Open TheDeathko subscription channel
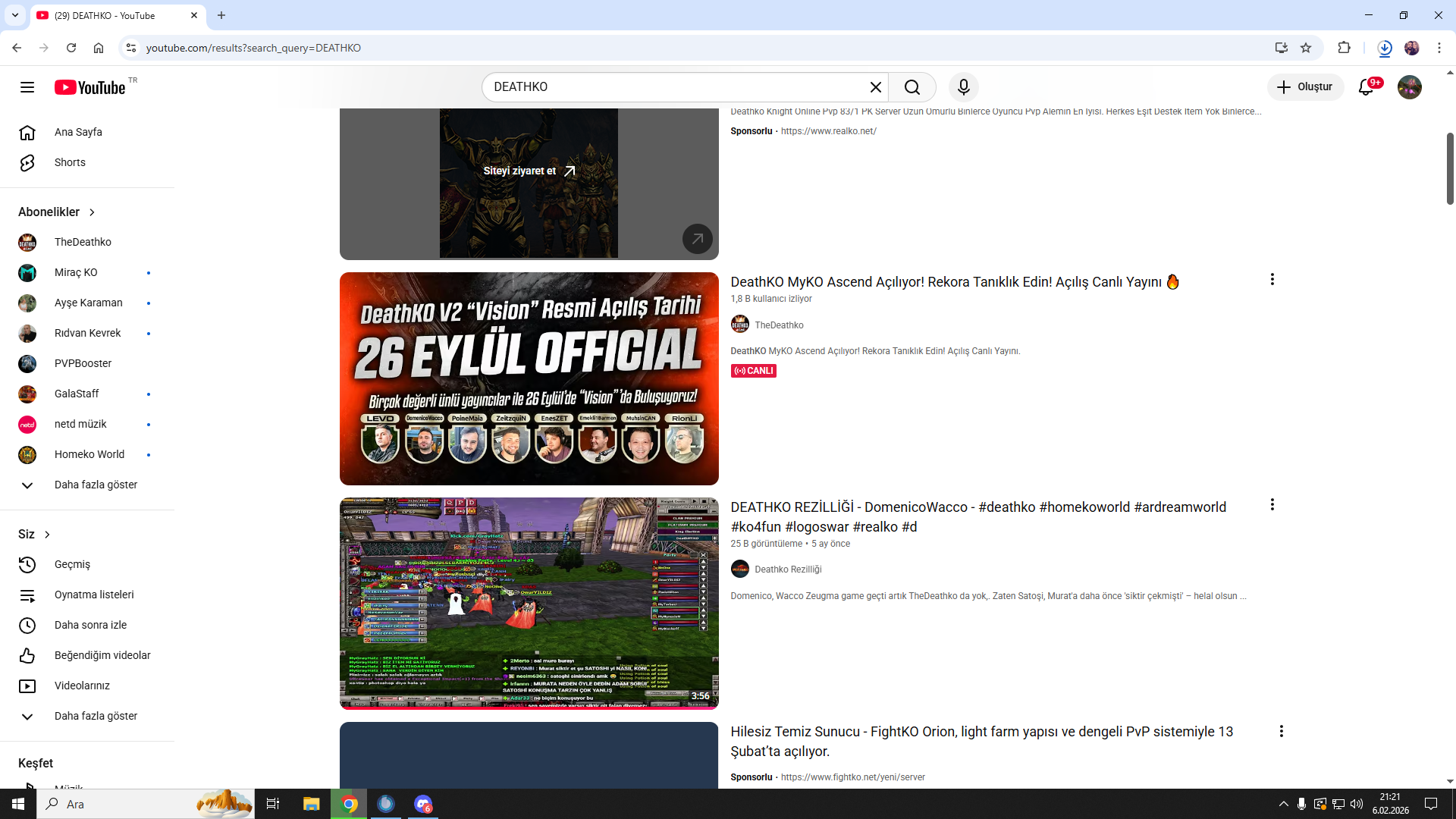Image resolution: width=1456 pixels, height=819 pixels. (x=87, y=242)
